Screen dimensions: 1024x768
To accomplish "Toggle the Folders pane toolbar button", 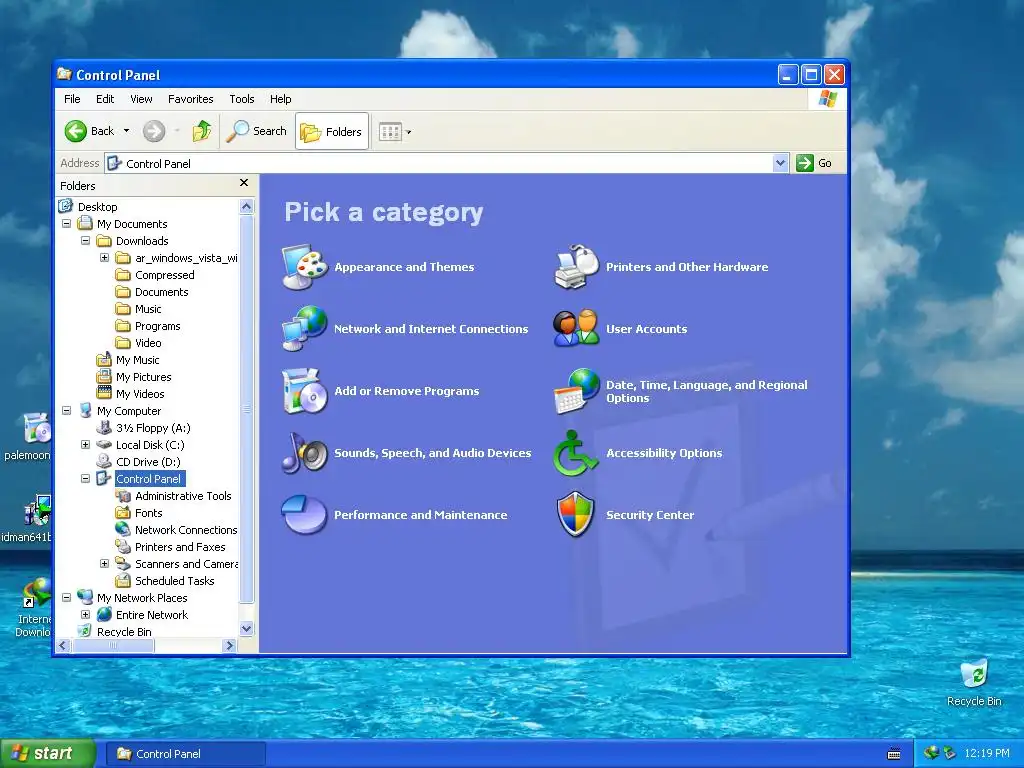I will click(332, 131).
